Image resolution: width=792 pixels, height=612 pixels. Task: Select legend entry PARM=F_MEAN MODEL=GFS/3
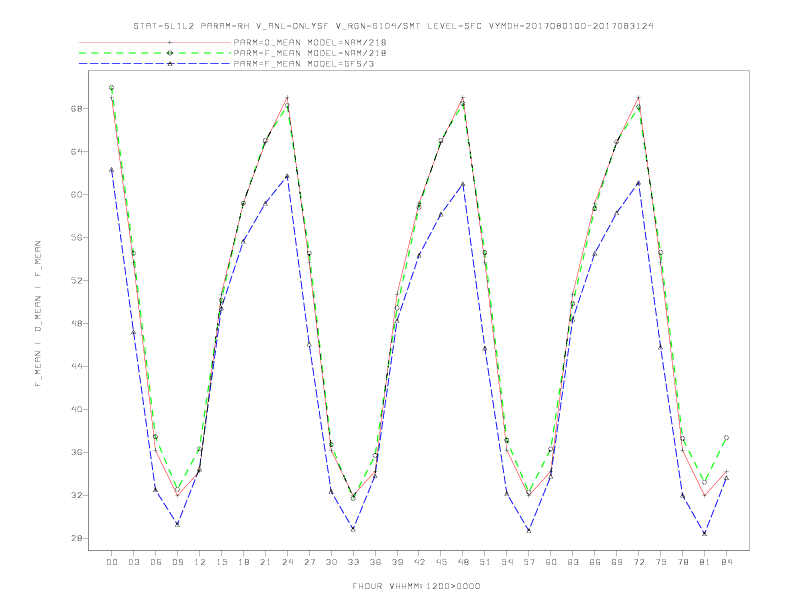pos(304,64)
